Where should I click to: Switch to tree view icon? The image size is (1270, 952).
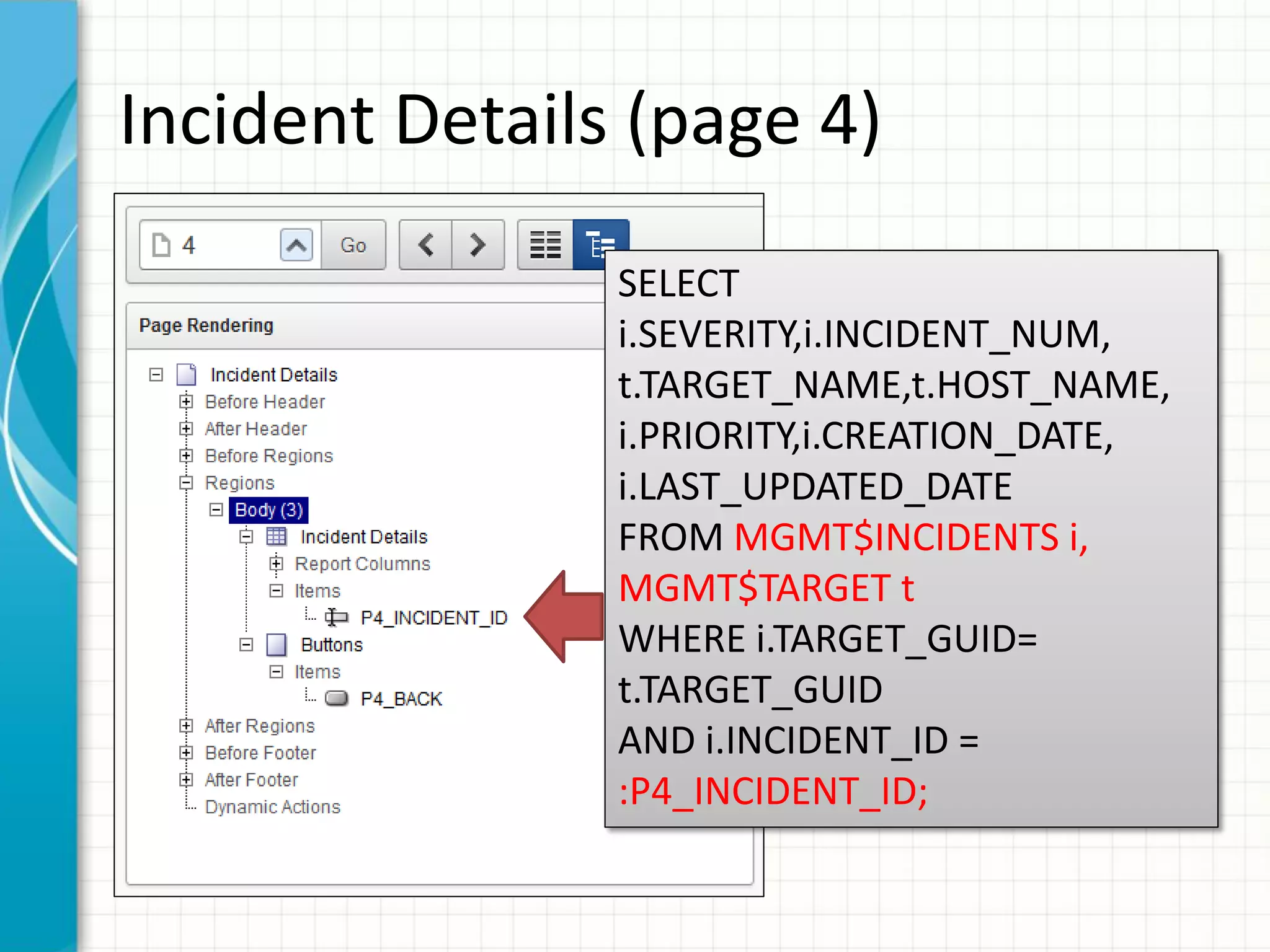point(600,245)
